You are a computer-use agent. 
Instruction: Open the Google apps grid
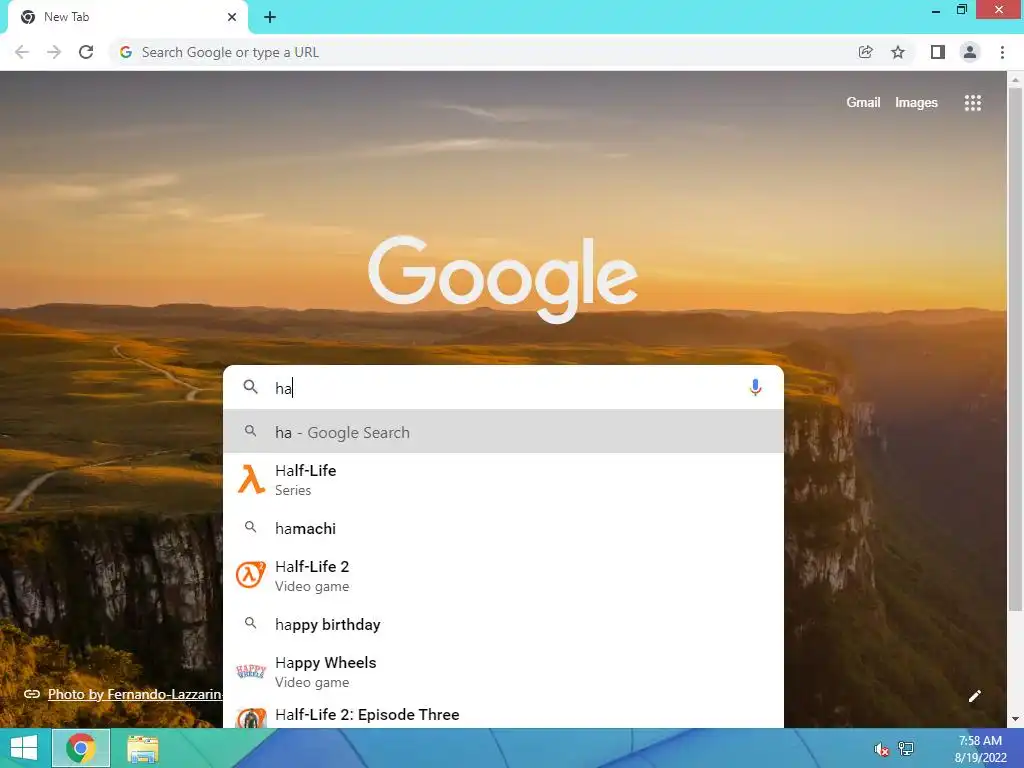click(x=973, y=103)
